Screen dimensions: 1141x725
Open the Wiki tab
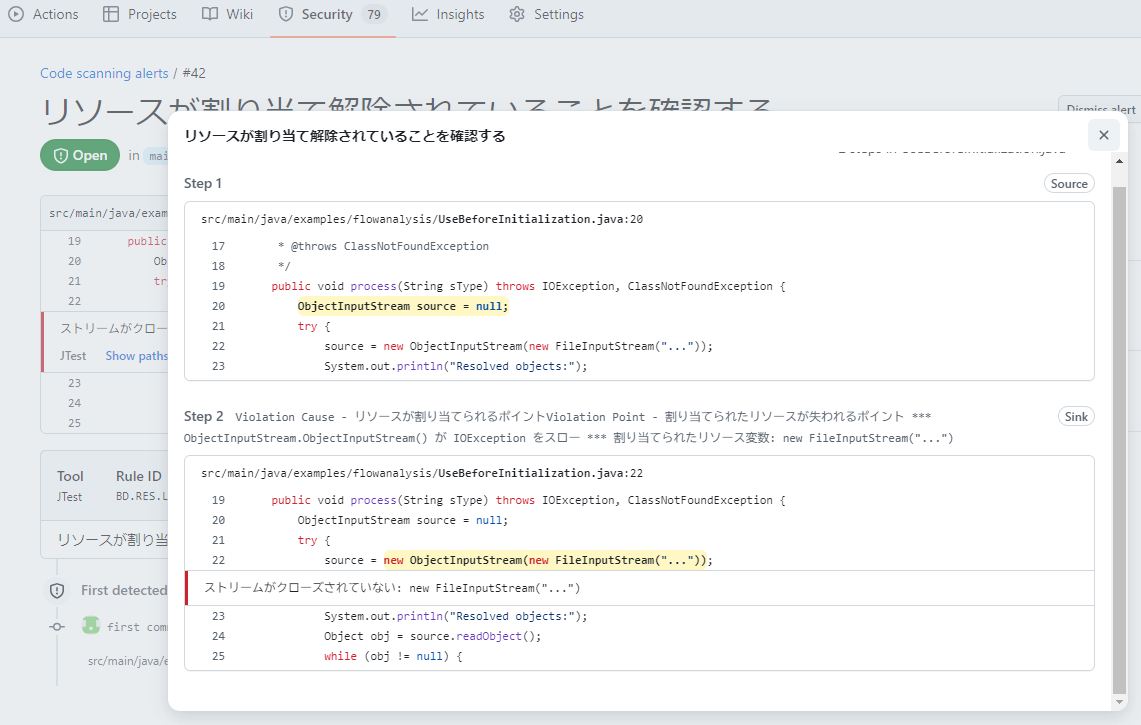point(228,14)
